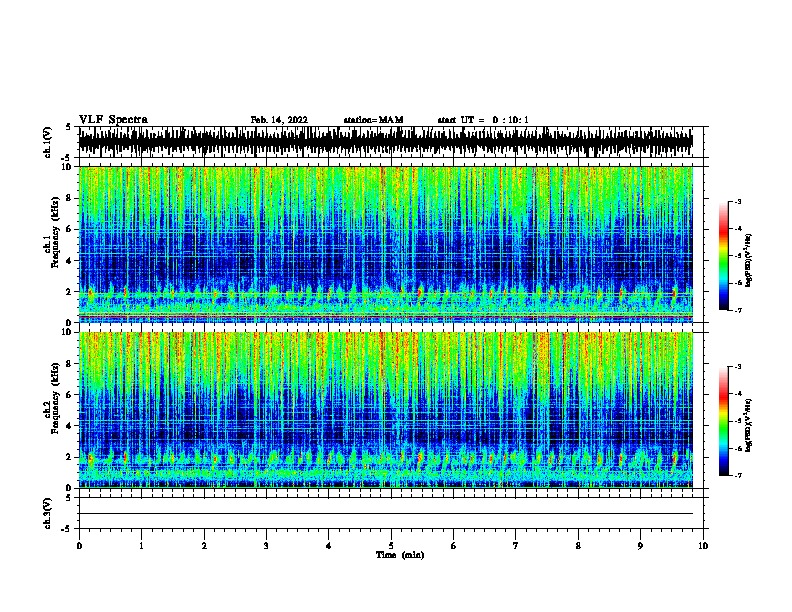The width and height of the screenshot is (792, 612).
Task: Click the "-3" label on ch.1 color scale
Action: (x=738, y=201)
